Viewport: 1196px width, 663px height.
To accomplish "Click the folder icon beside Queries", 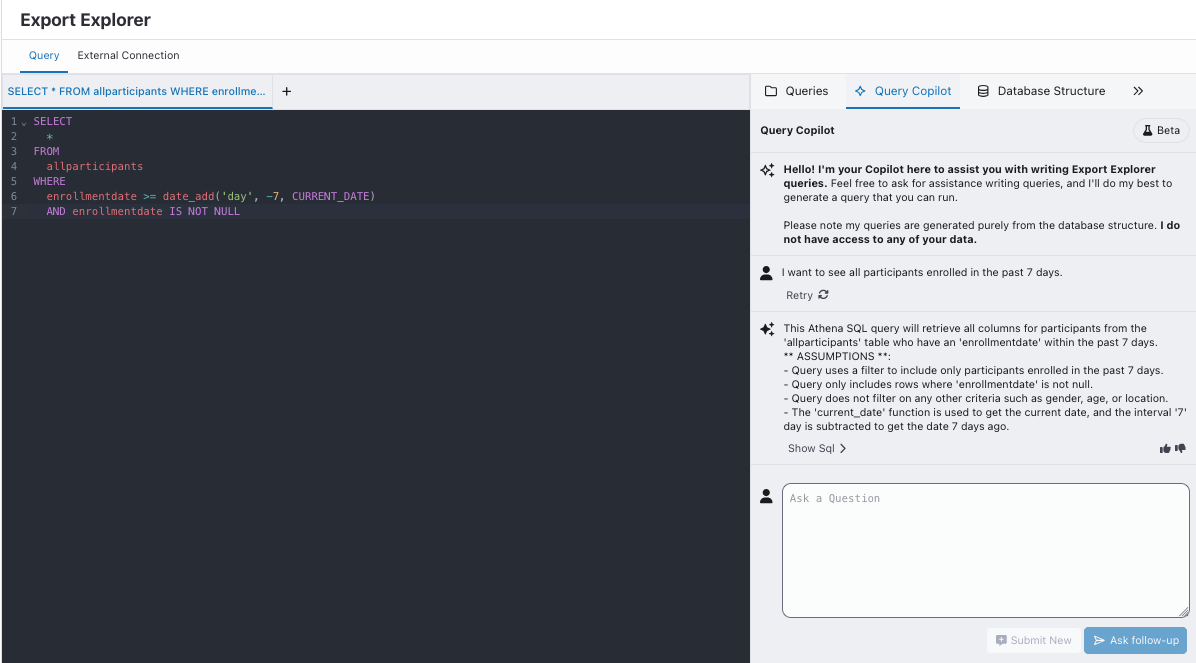I will pos(771,91).
